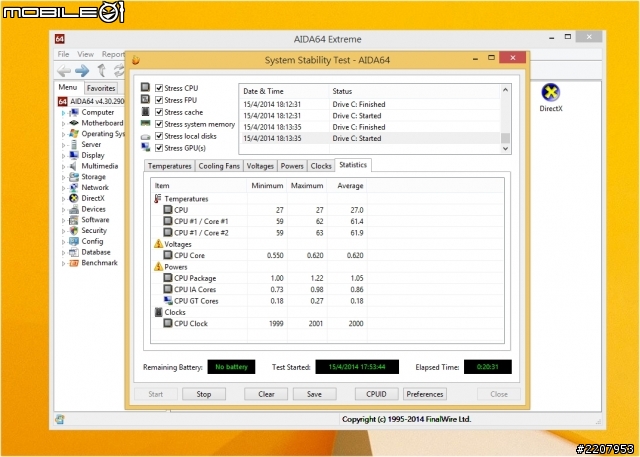640x457 pixels.
Task: Click the AIDA64 Extreme 64 logo in title bar
Action: point(60,39)
